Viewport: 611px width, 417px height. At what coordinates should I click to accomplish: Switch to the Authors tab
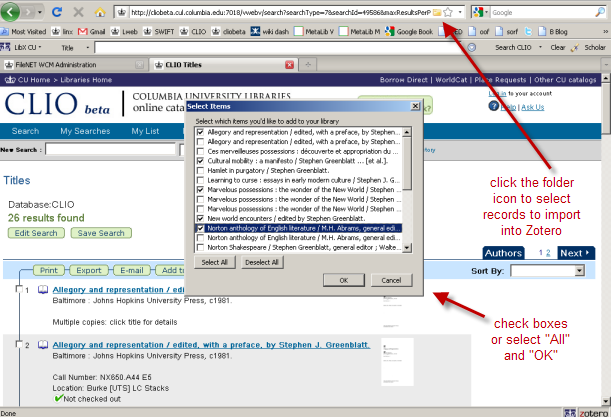point(503,253)
